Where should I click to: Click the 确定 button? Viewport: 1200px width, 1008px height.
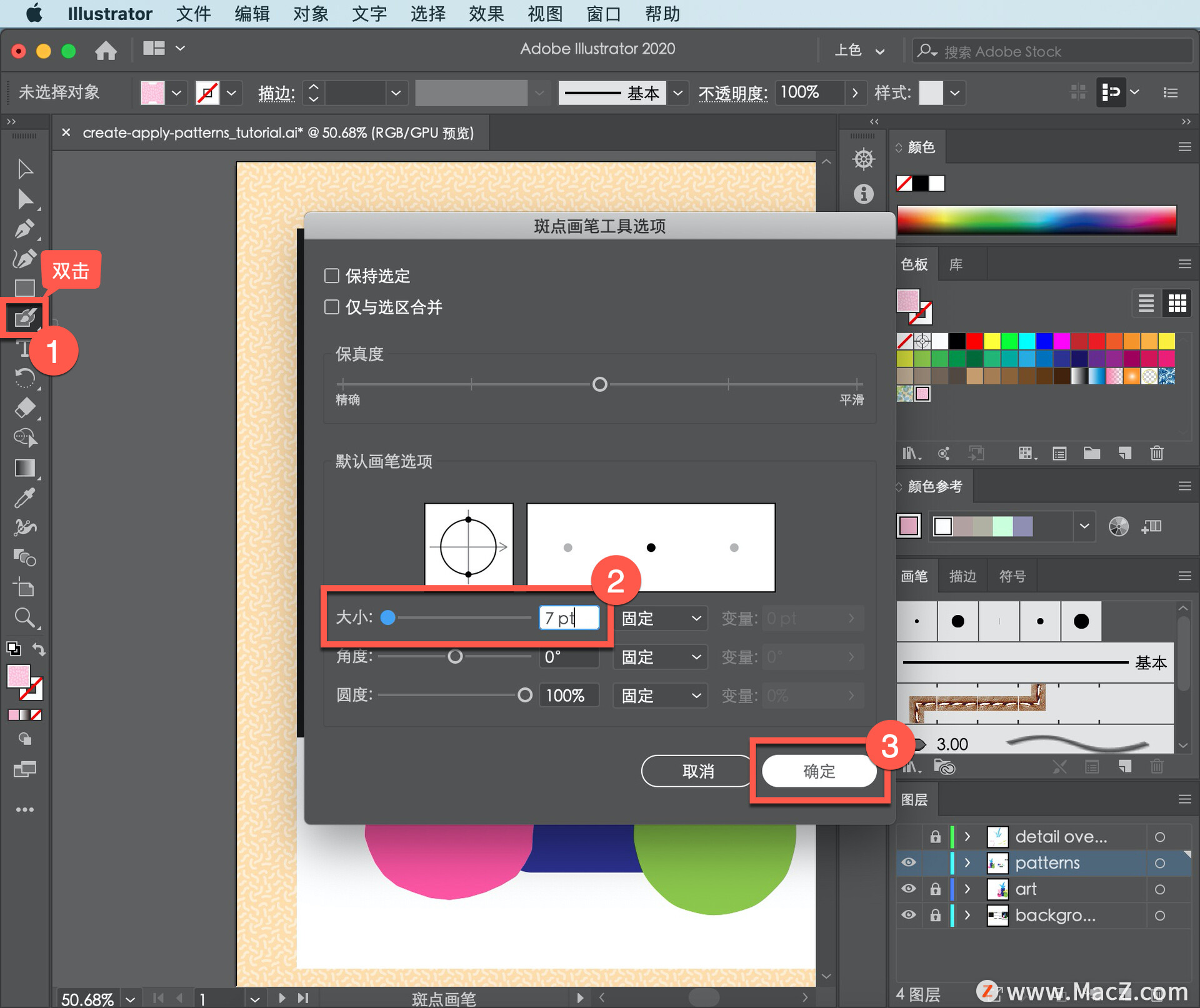click(819, 771)
